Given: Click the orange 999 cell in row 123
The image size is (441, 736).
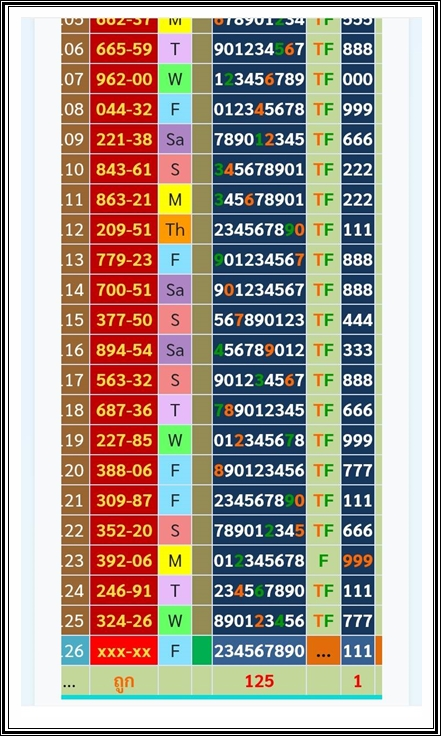Looking at the screenshot, I should pos(357,560).
